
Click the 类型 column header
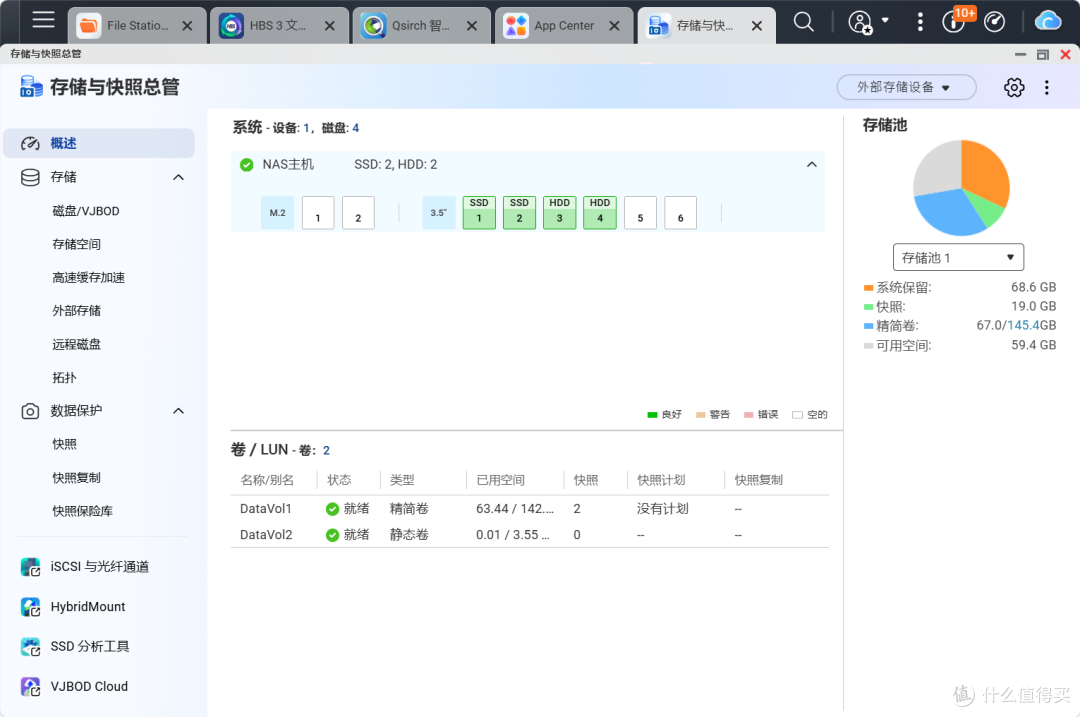click(402, 480)
